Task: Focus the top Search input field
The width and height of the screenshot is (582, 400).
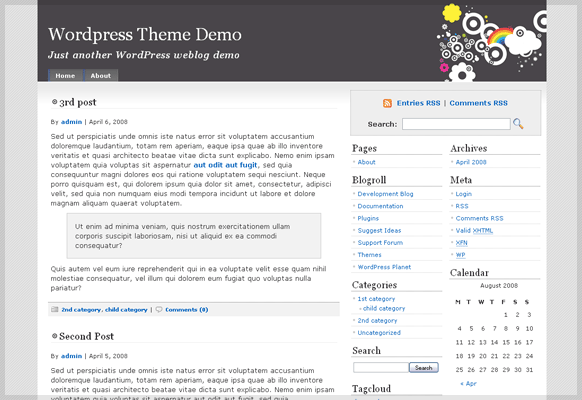Action: pos(456,124)
